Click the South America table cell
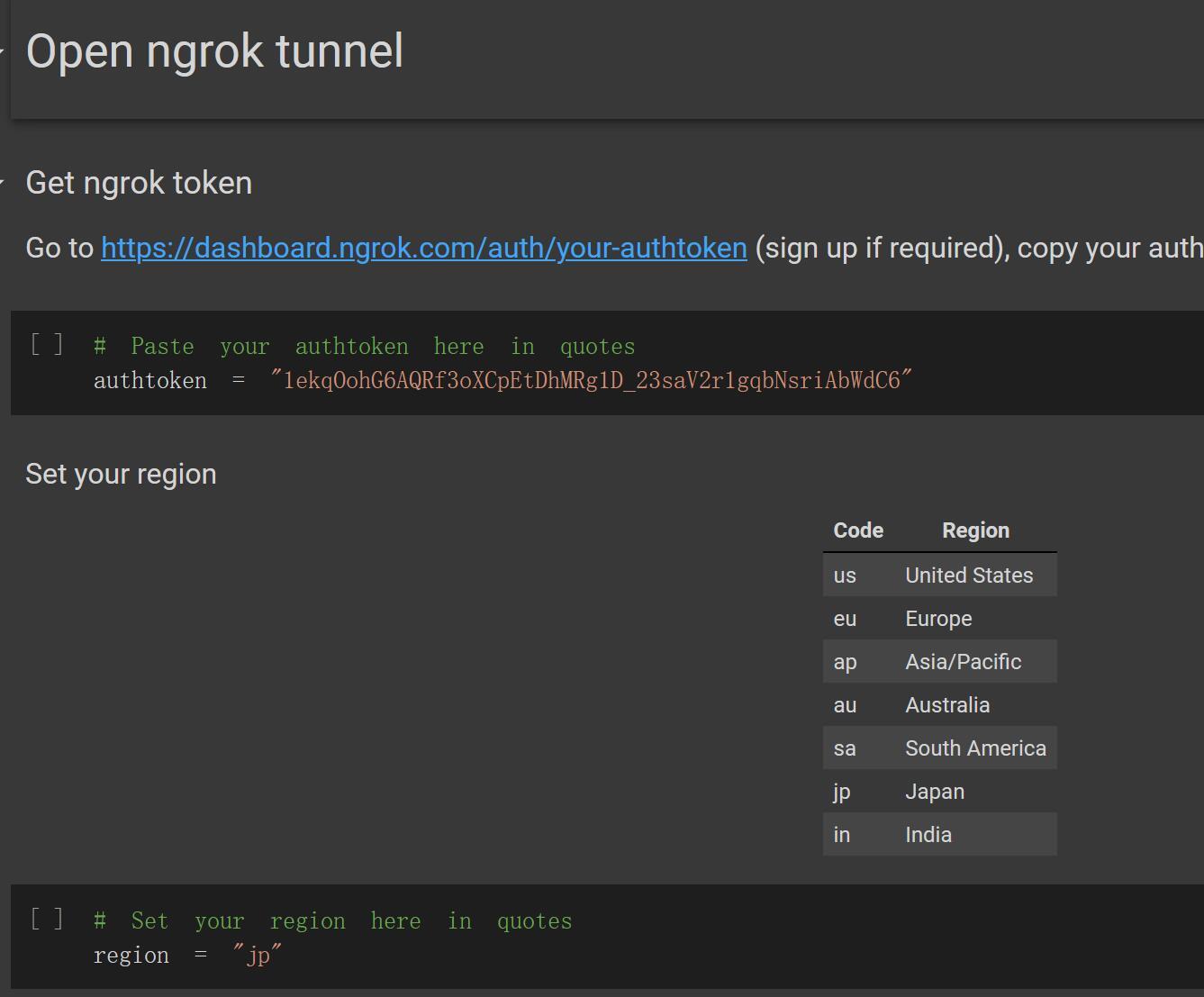1204x997 pixels. pos(976,748)
